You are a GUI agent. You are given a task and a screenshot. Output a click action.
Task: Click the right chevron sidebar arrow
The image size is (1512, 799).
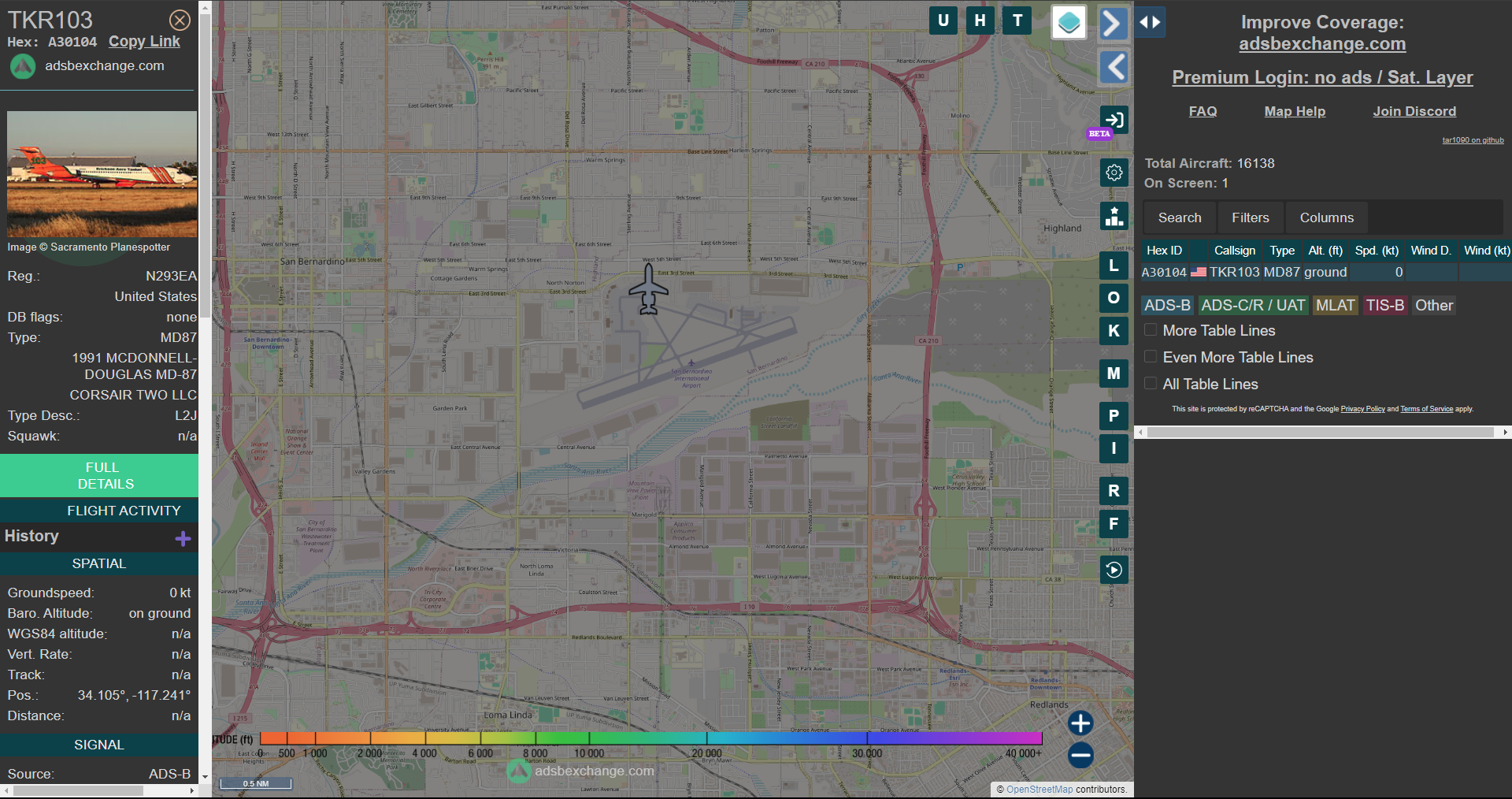[x=1114, y=23]
